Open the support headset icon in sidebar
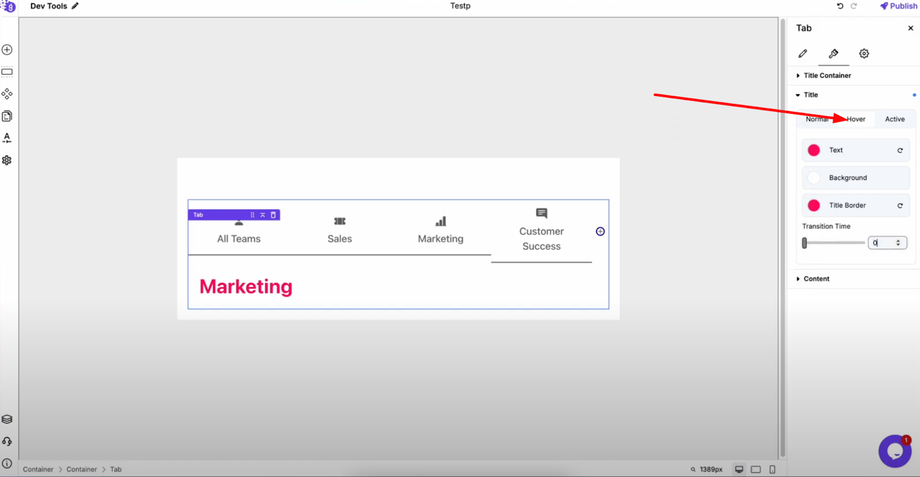 point(7,441)
